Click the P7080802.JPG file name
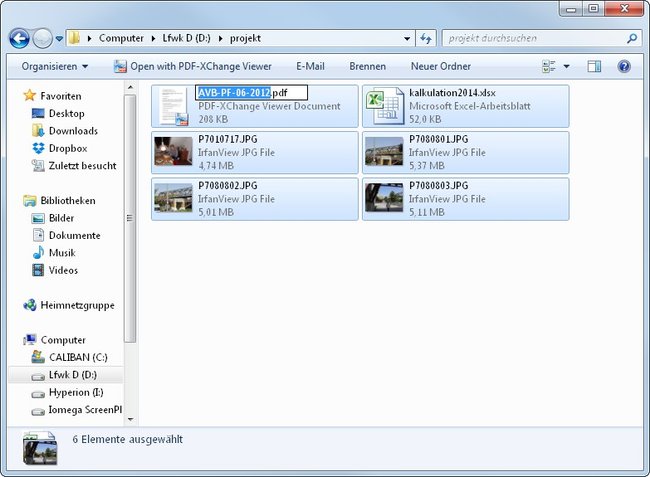650x477 pixels. tap(228, 186)
